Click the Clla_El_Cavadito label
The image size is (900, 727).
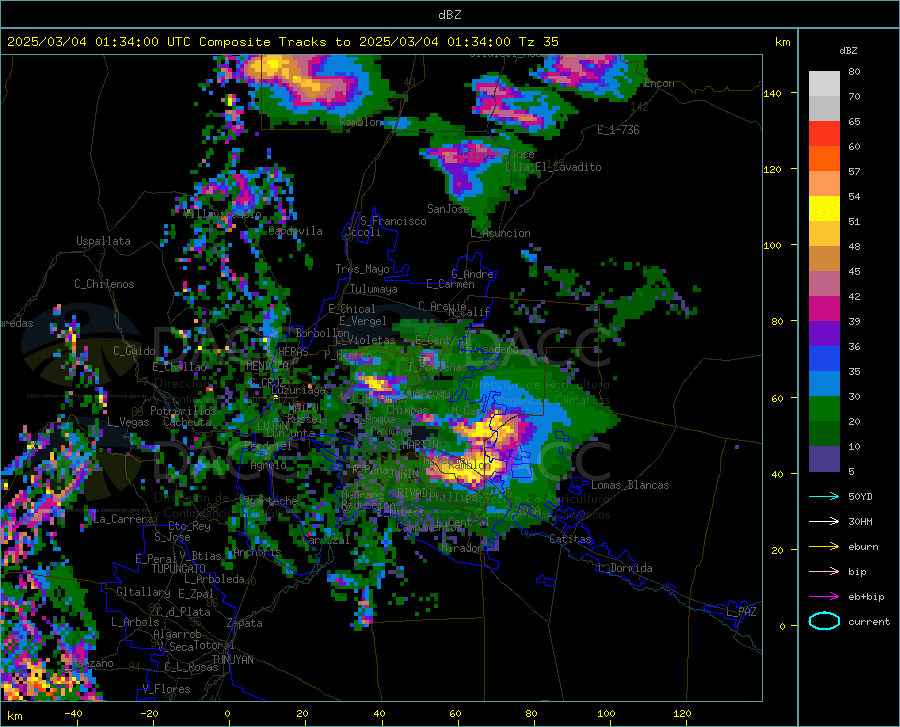pyautogui.click(x=553, y=167)
